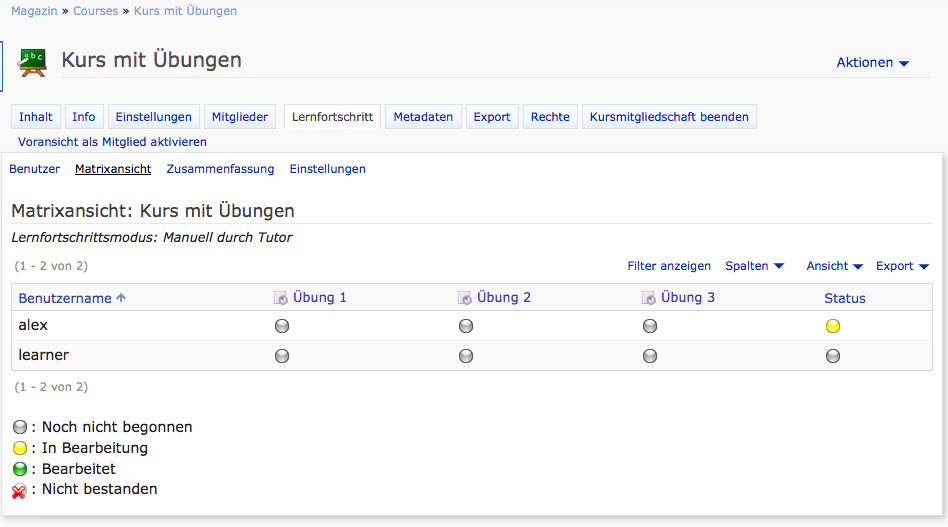Open the Einstellungen tab next to Info
Viewport: 948px width, 527px height.
tap(153, 117)
